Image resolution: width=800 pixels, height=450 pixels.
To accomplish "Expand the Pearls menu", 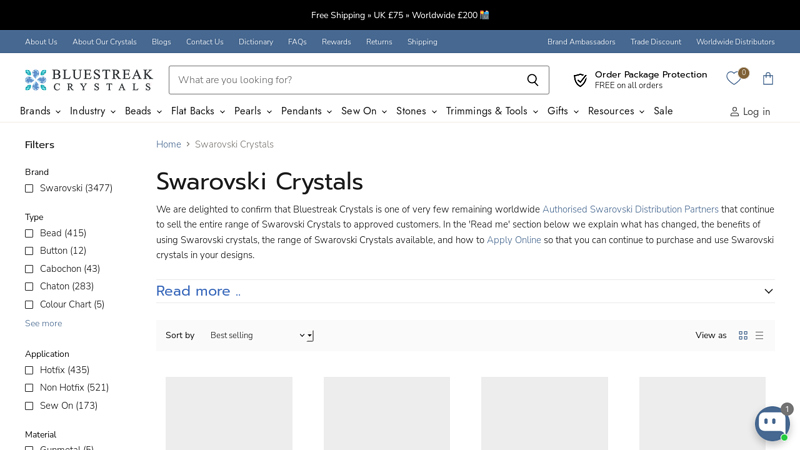I will click(x=253, y=111).
